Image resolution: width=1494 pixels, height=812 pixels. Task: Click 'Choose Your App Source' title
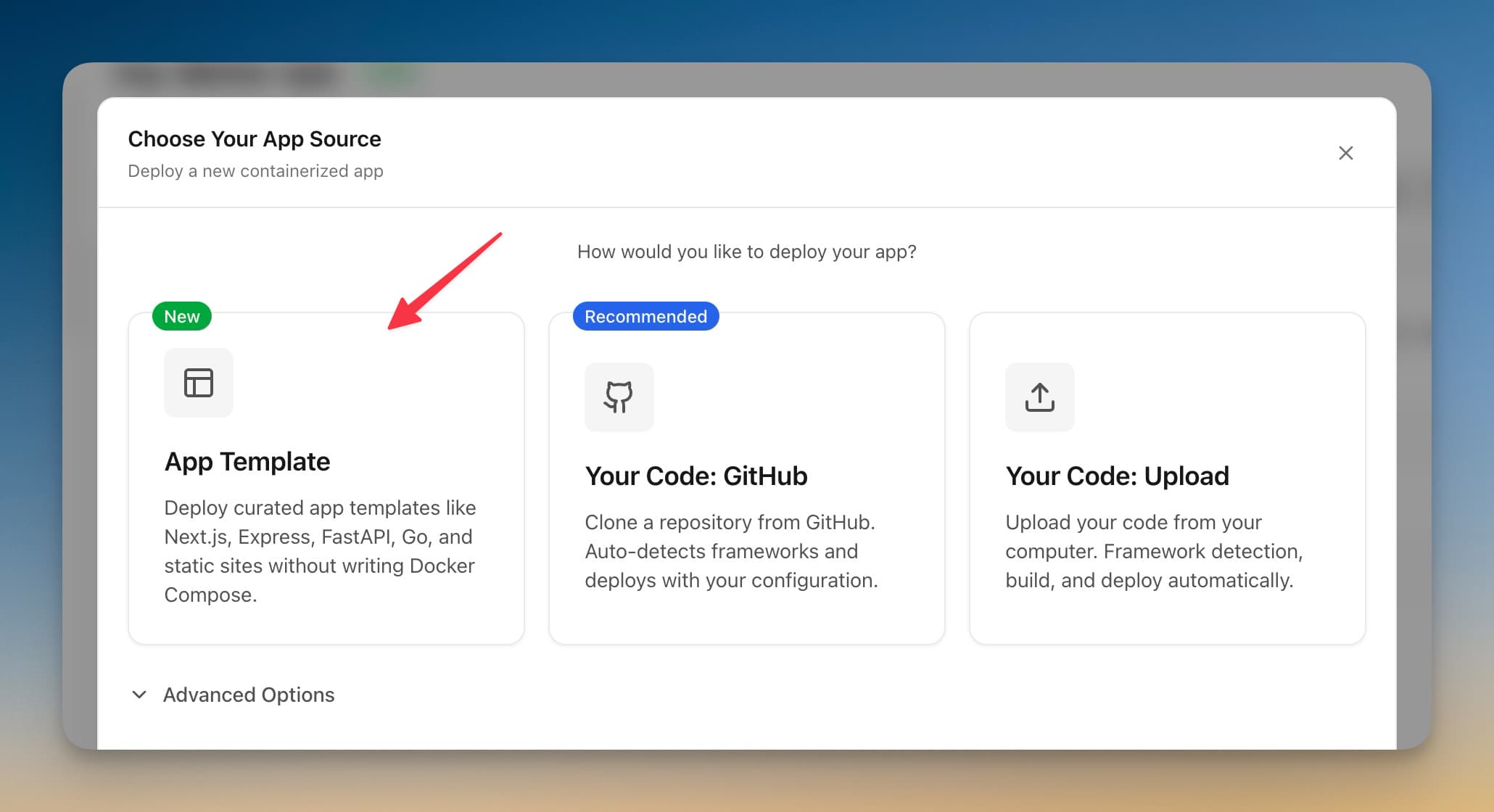(255, 138)
